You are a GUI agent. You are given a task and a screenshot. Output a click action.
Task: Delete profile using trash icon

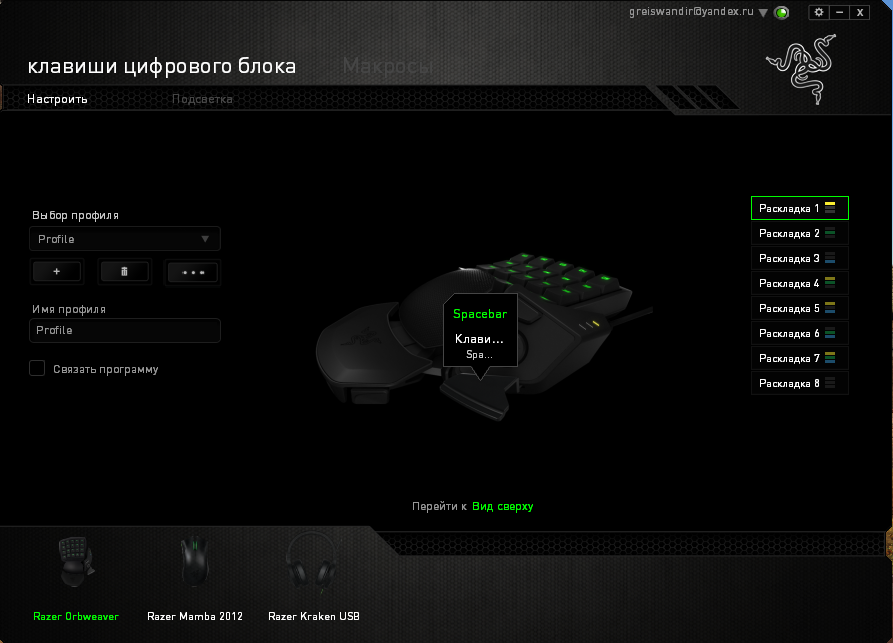[124, 272]
